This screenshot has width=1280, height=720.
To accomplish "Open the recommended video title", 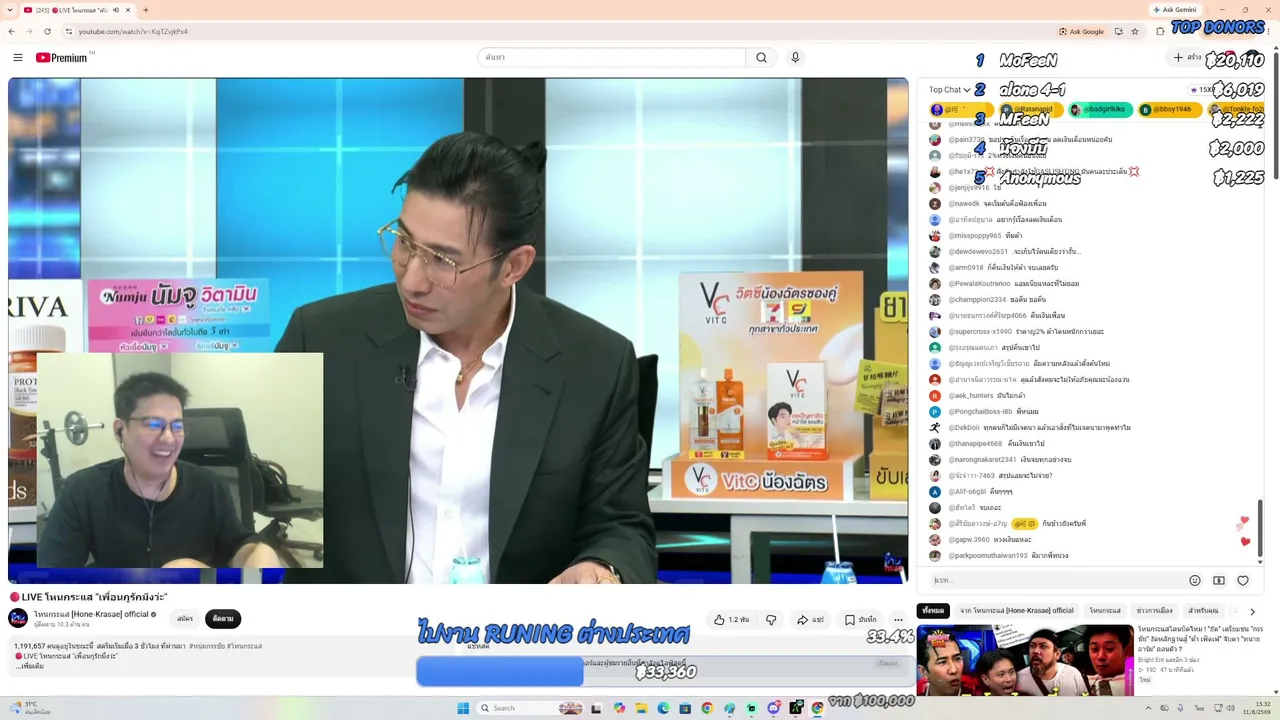I will (x=1200, y=641).
